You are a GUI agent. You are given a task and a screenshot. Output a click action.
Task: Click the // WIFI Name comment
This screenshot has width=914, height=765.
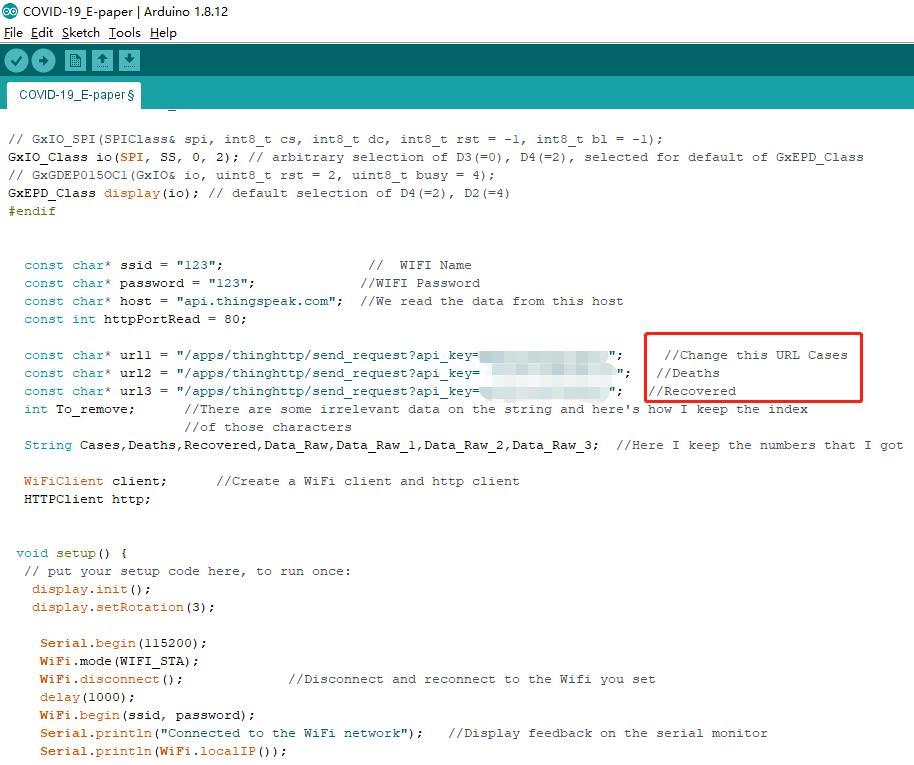(x=420, y=265)
